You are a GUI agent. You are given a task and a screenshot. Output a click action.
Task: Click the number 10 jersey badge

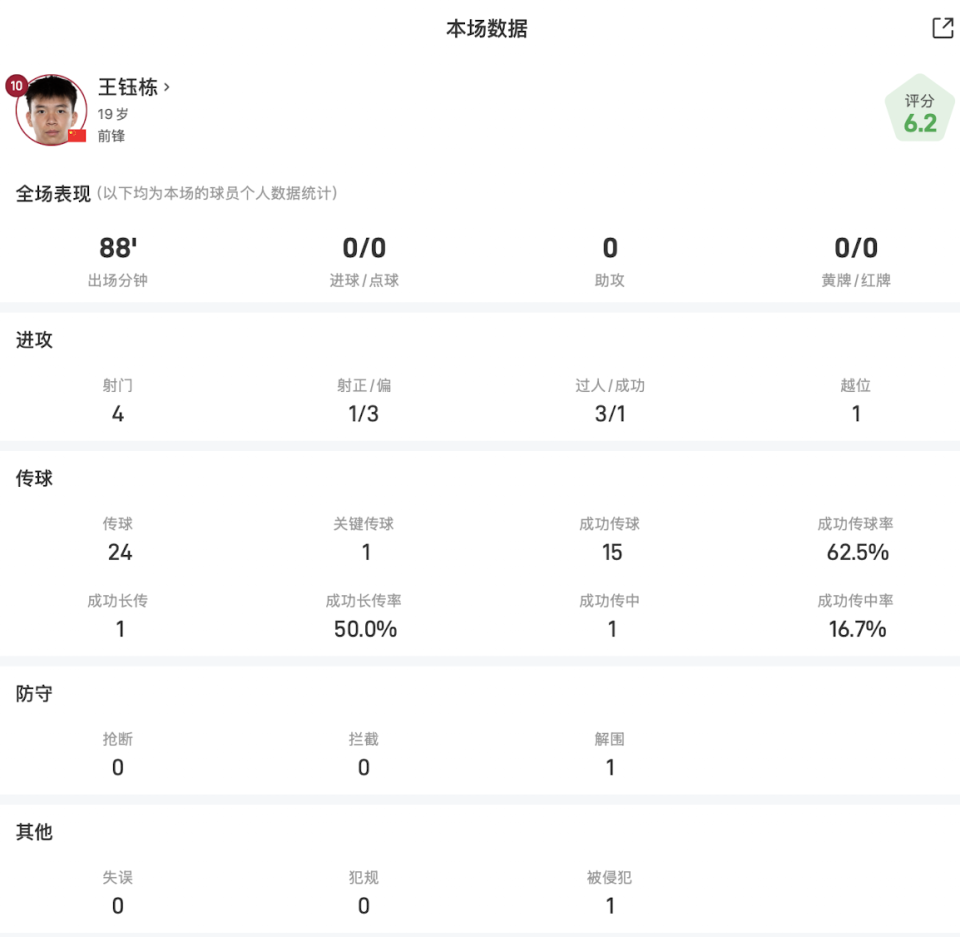click(x=16, y=86)
